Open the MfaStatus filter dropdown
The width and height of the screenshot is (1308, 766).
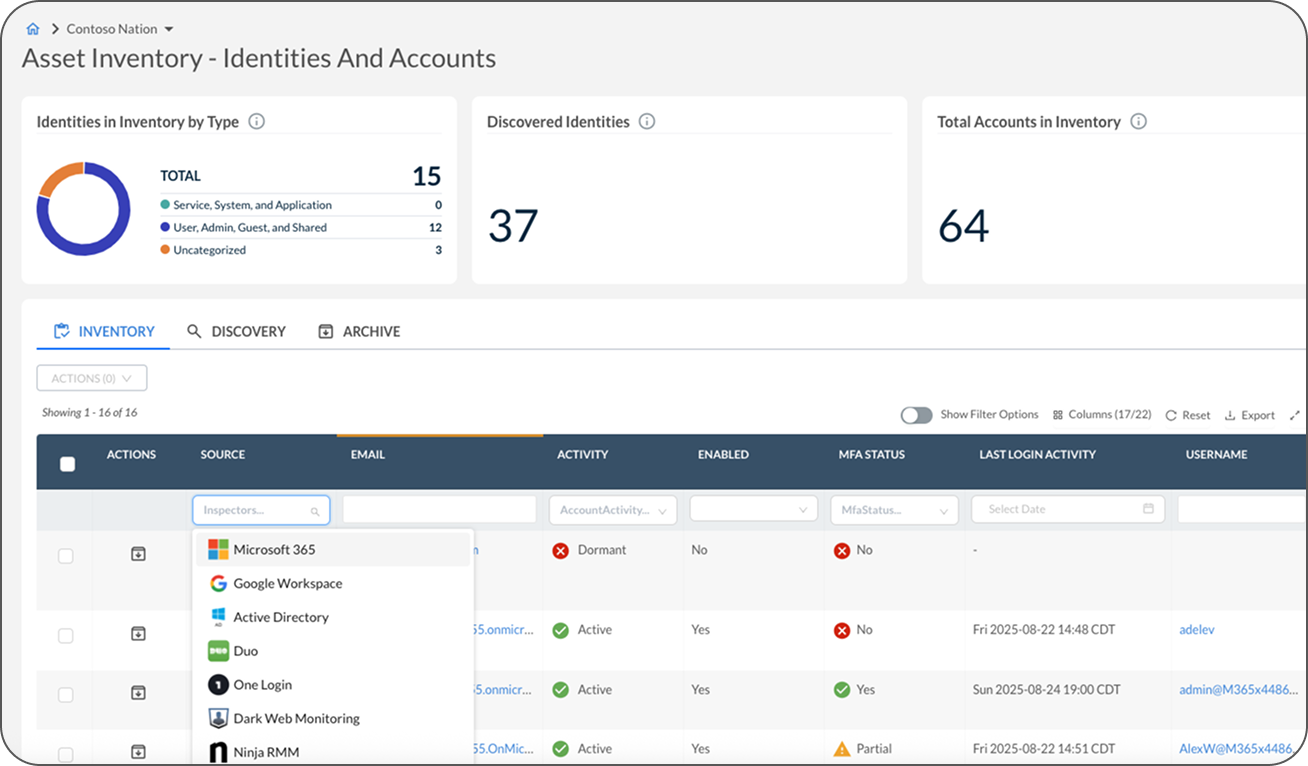893,510
